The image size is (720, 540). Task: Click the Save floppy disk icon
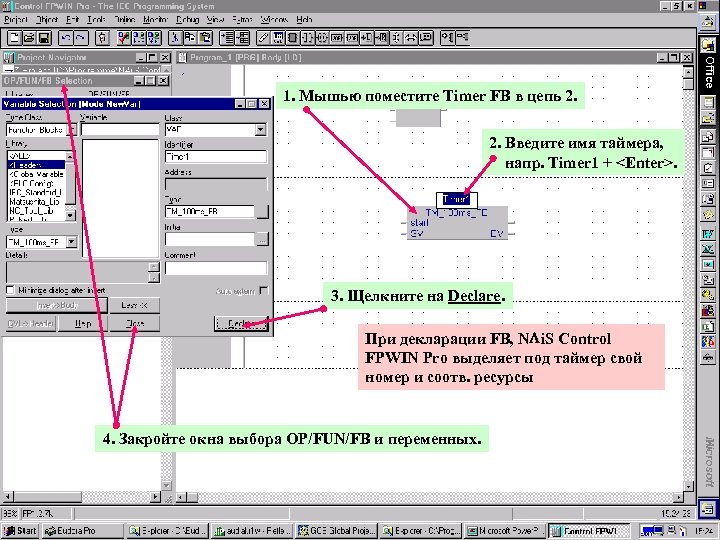point(44,38)
